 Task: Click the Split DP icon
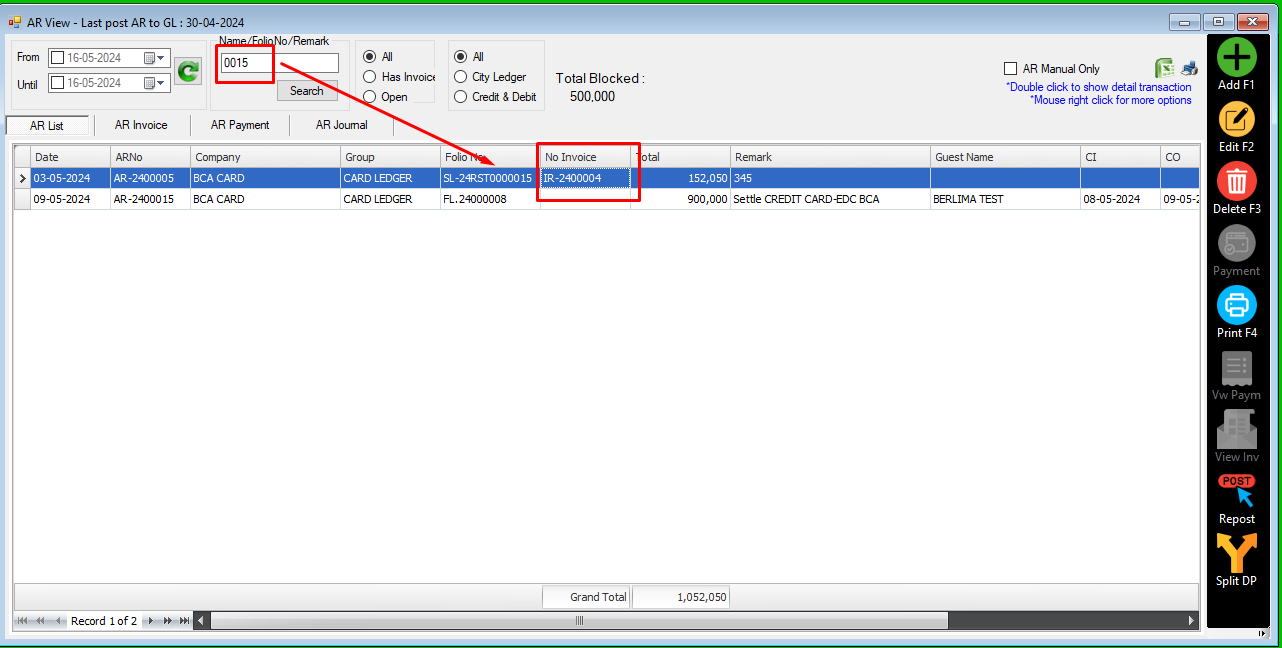tap(1236, 553)
